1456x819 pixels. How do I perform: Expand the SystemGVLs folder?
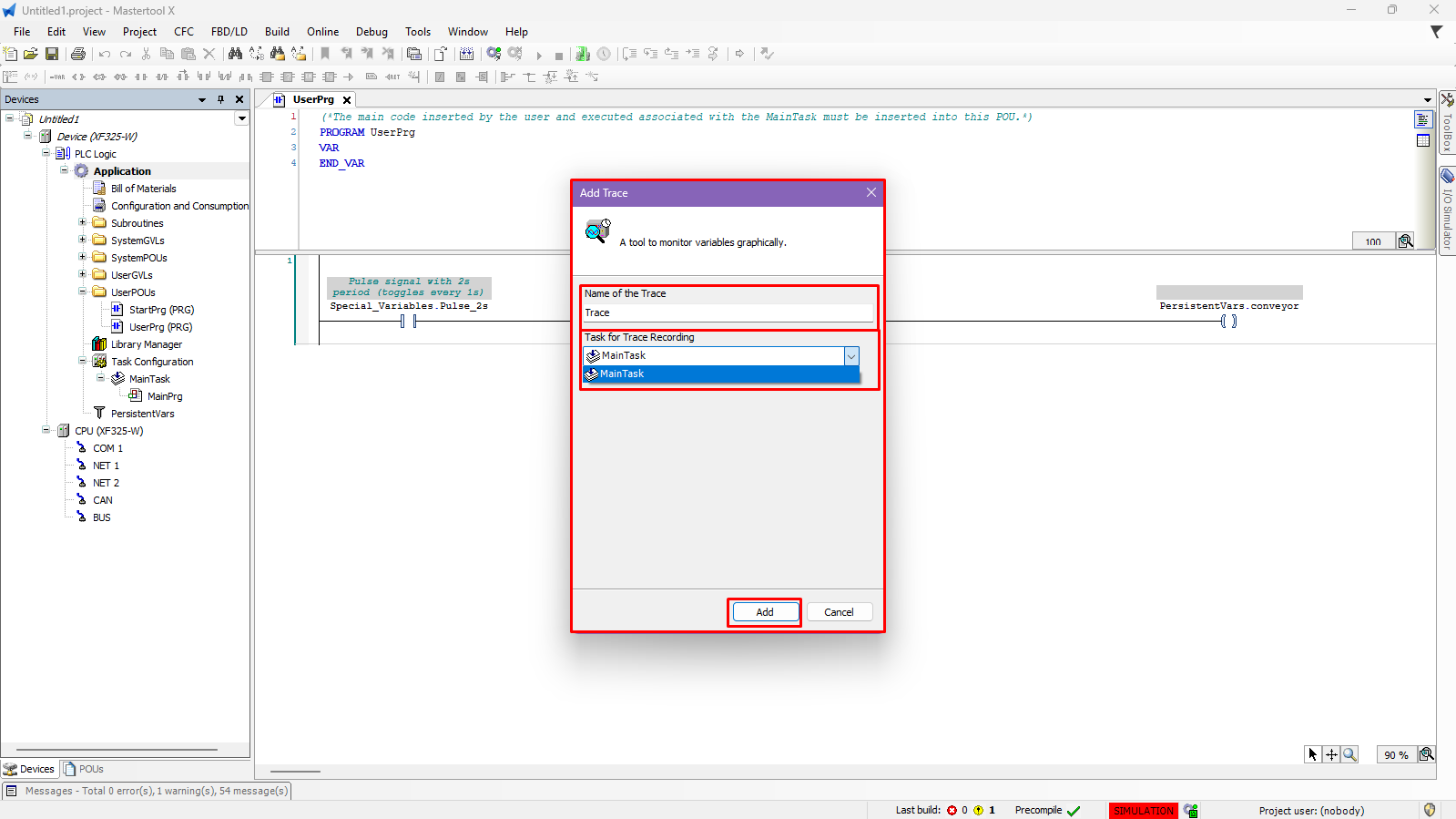click(x=83, y=241)
